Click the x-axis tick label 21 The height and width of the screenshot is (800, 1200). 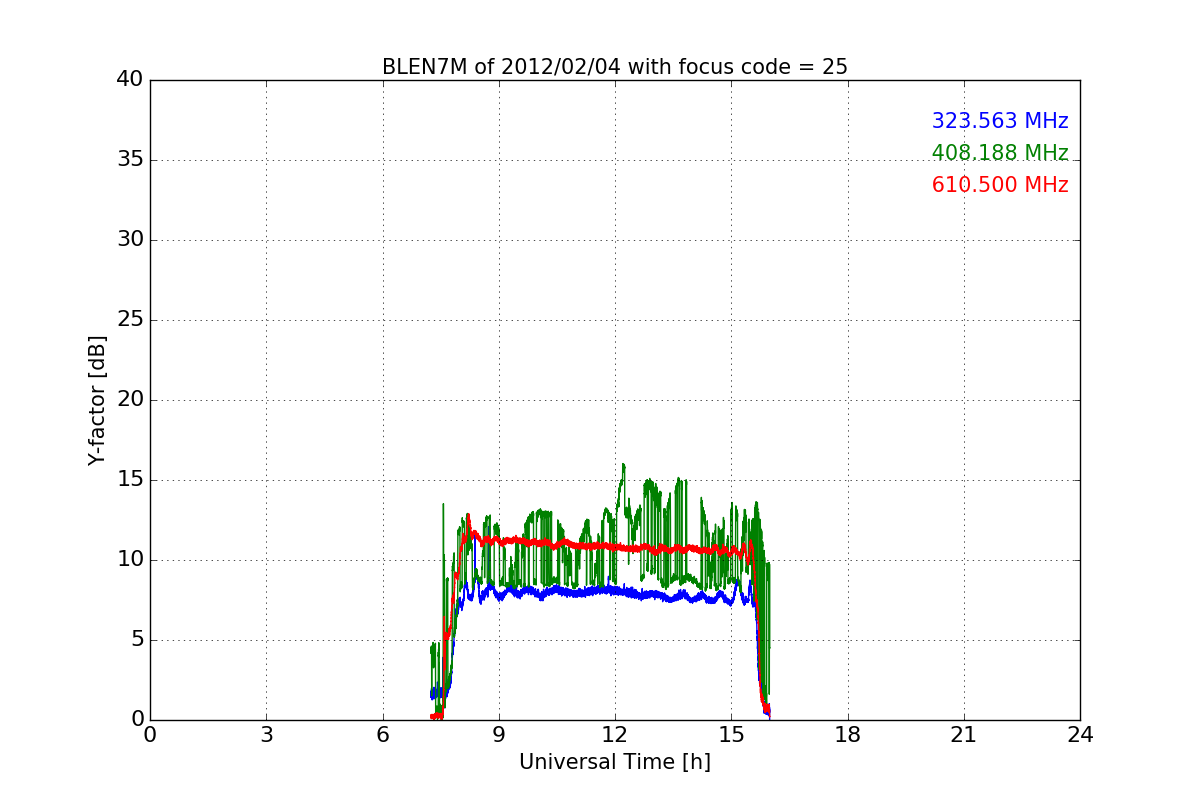pos(964,735)
